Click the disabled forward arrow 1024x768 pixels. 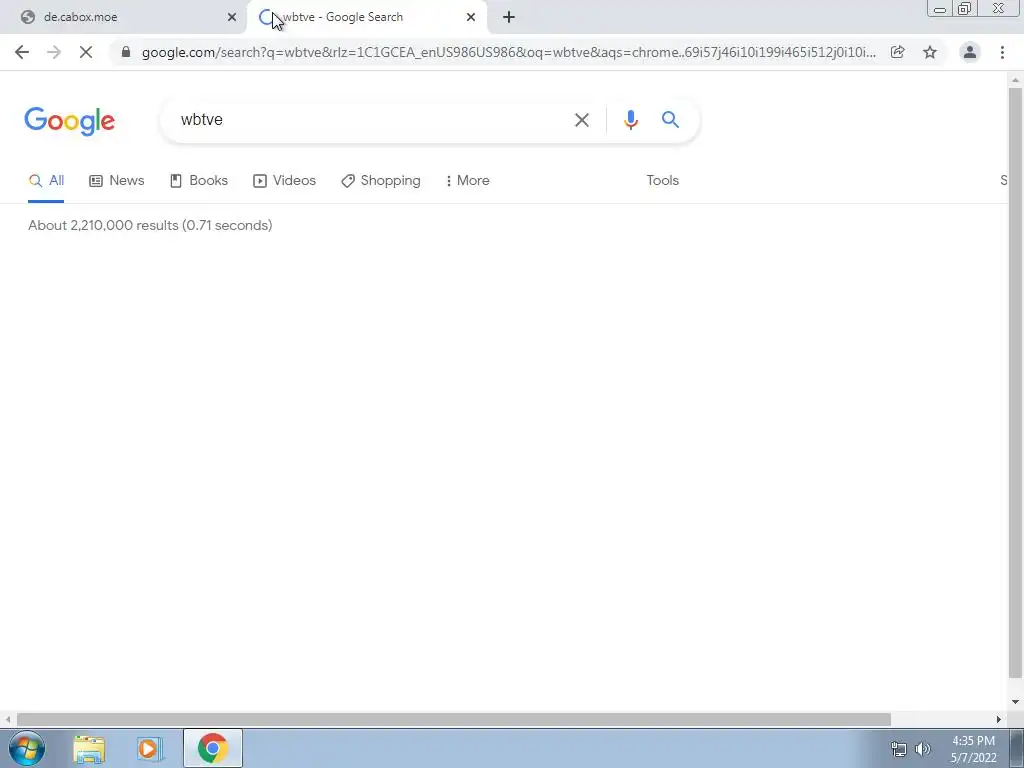[54, 52]
